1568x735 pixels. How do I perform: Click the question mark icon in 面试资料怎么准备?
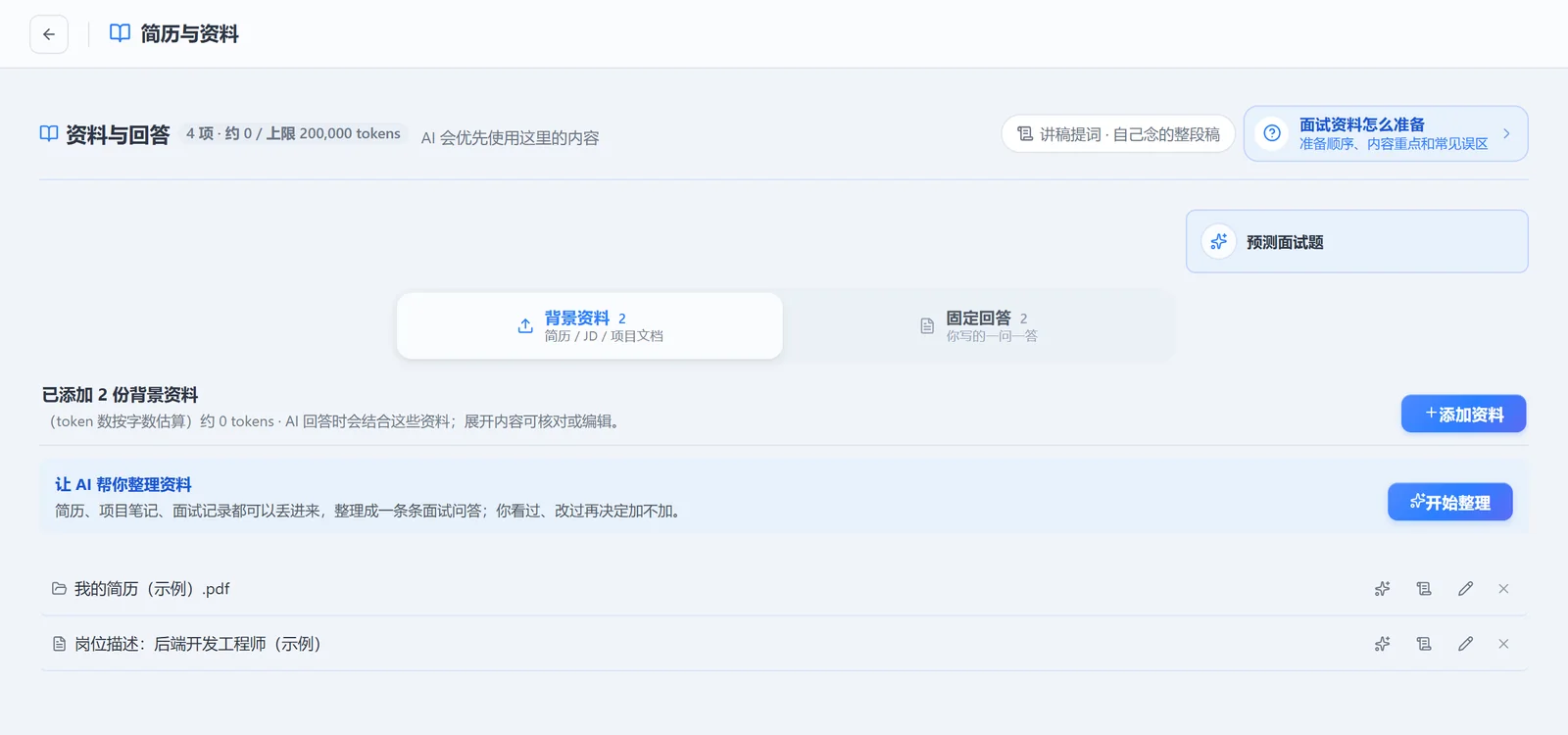tap(1272, 133)
